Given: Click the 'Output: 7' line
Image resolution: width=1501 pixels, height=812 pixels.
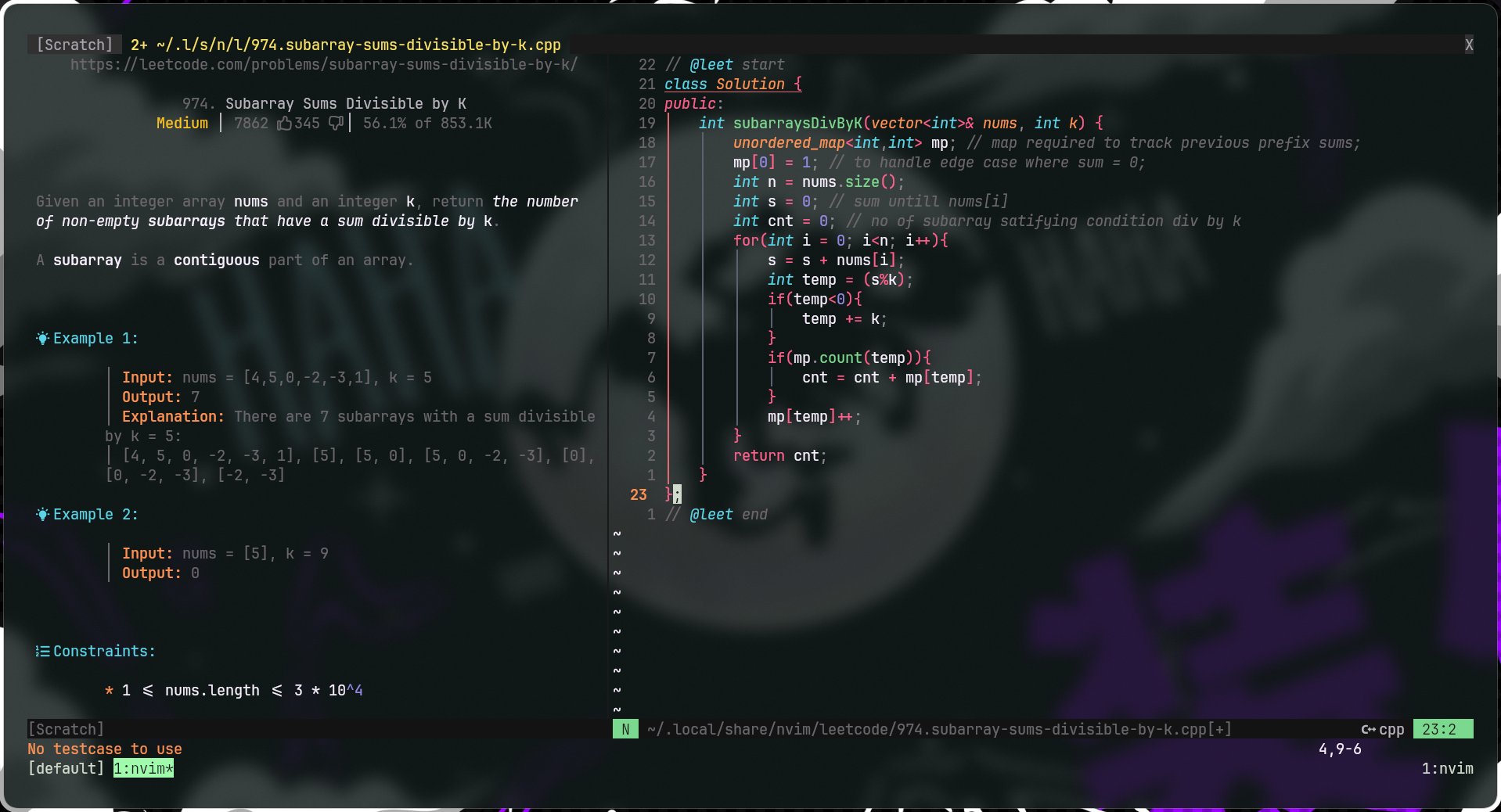Looking at the screenshot, I should pos(160,397).
